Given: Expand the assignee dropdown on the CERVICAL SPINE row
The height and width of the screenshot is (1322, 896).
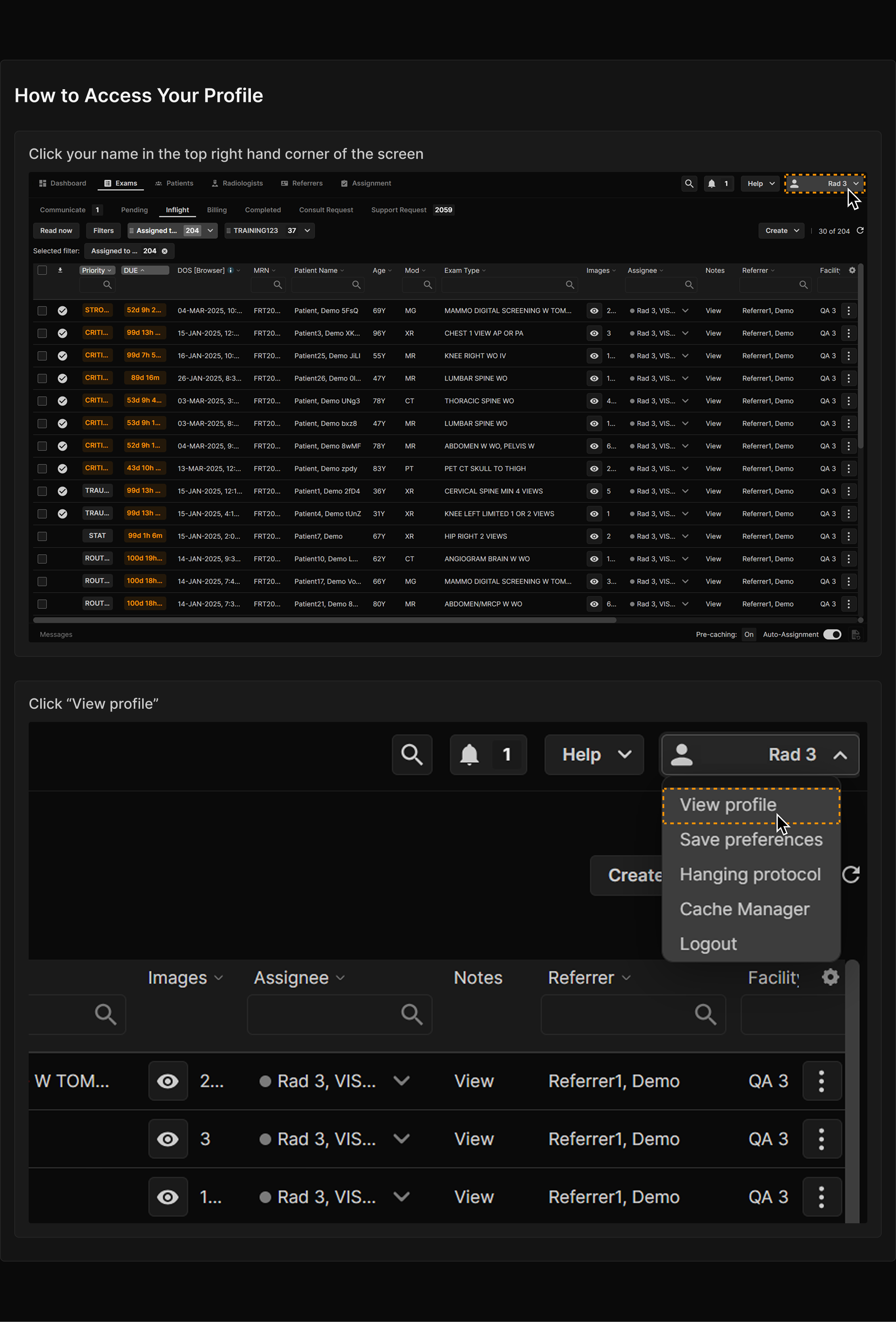Looking at the screenshot, I should 685,491.
